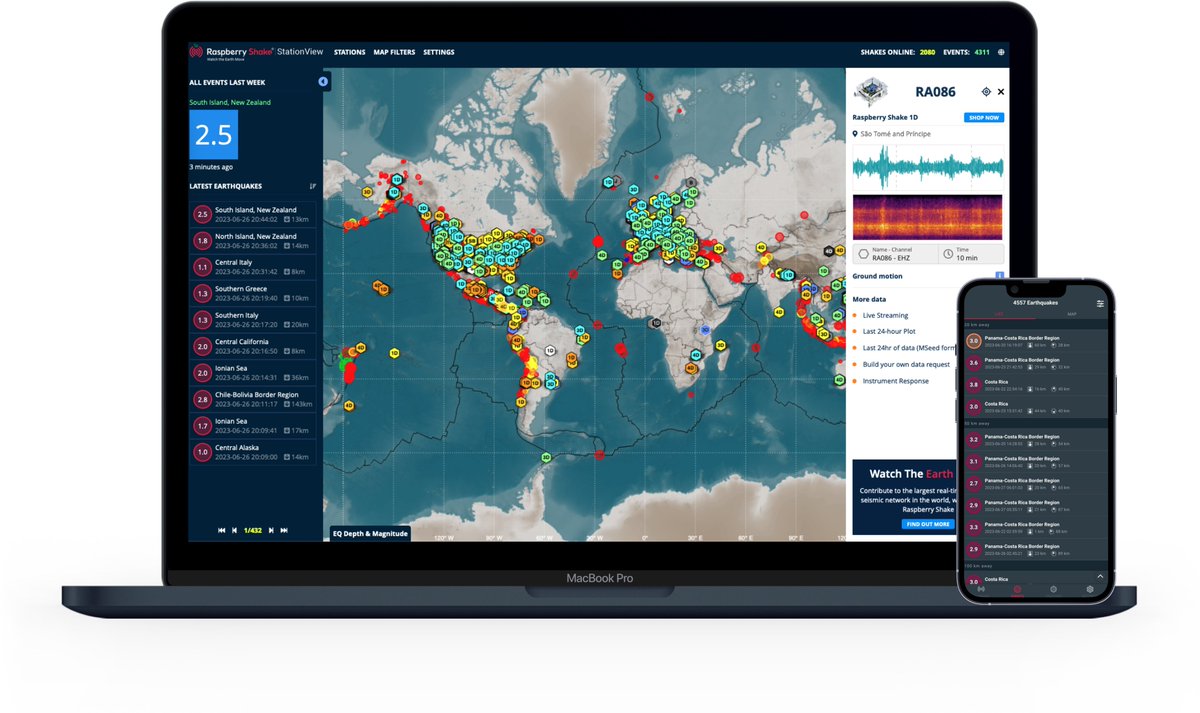
Task: Click the Raspberry Shake device thumbnail image
Action: [870, 93]
